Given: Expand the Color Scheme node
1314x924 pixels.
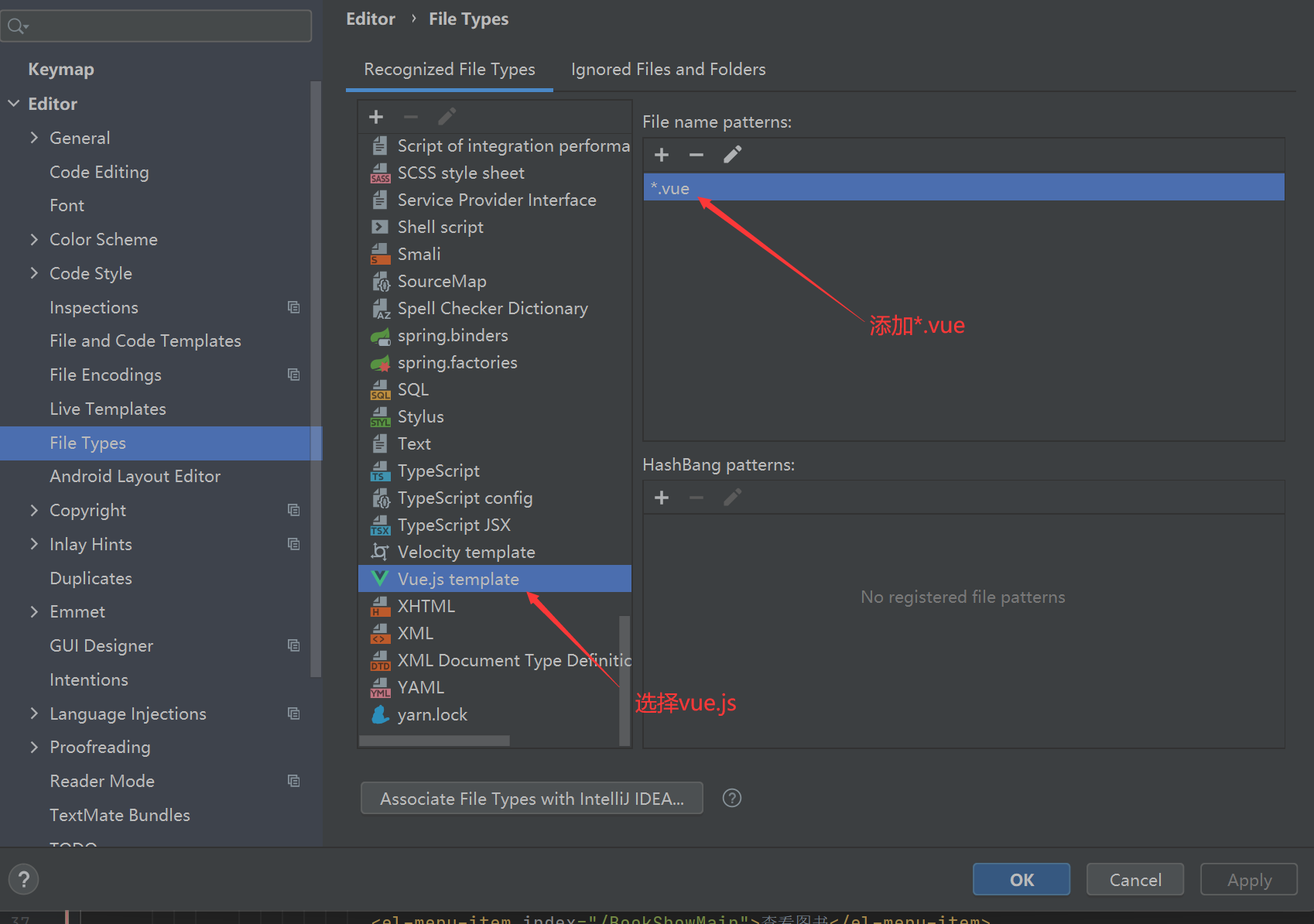Looking at the screenshot, I should click(x=34, y=239).
